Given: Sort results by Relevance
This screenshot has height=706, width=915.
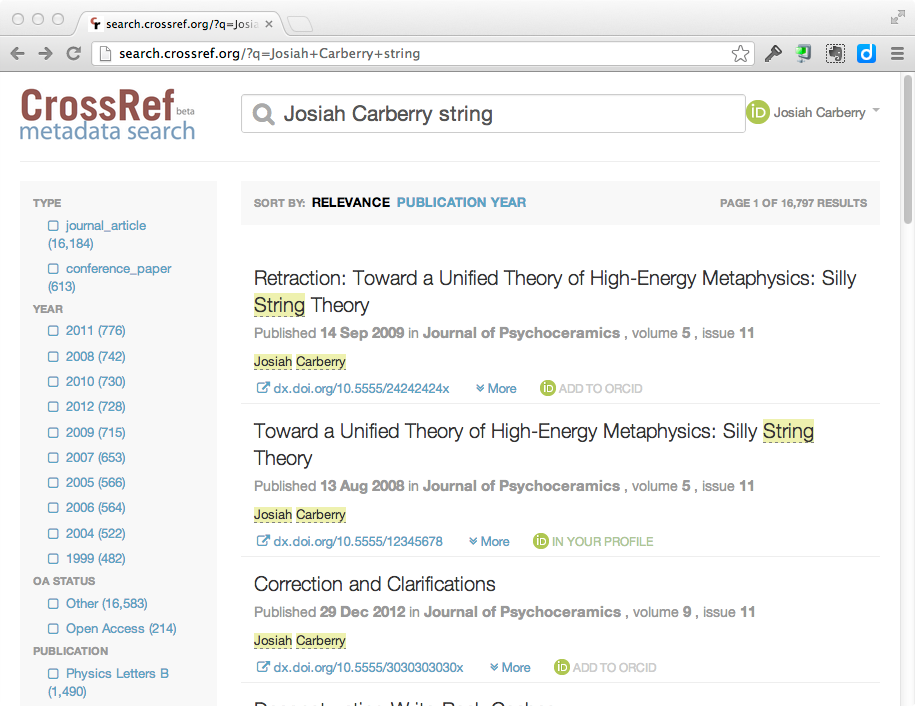Looking at the screenshot, I should point(350,202).
